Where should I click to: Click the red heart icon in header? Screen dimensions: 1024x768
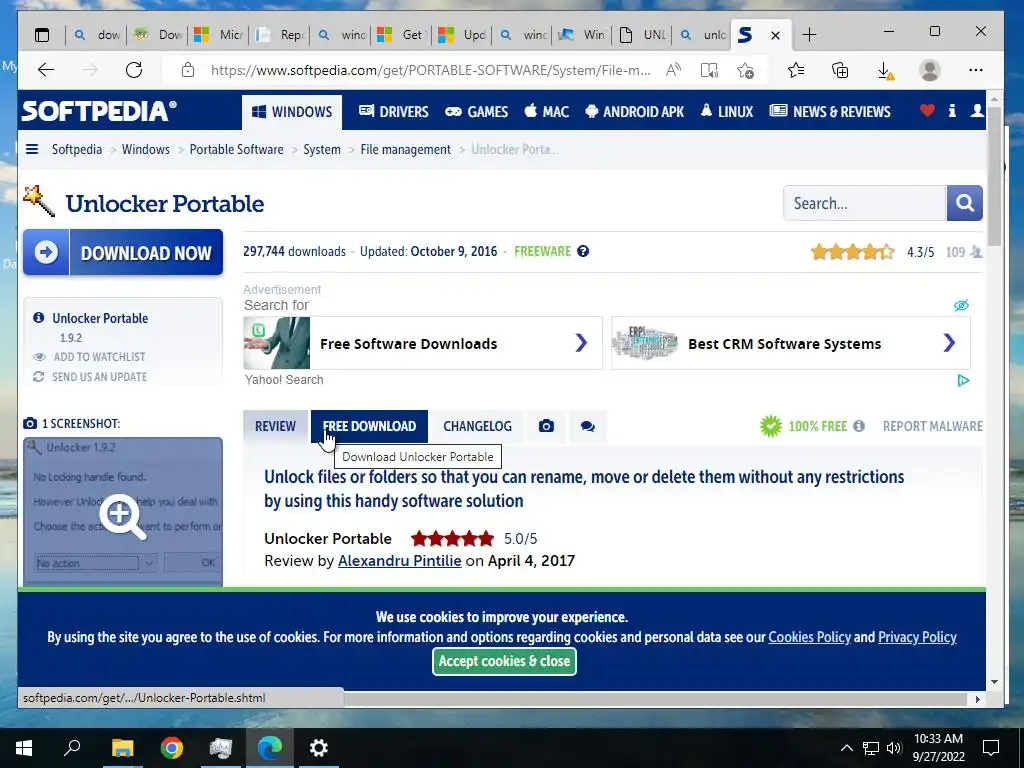click(x=927, y=111)
